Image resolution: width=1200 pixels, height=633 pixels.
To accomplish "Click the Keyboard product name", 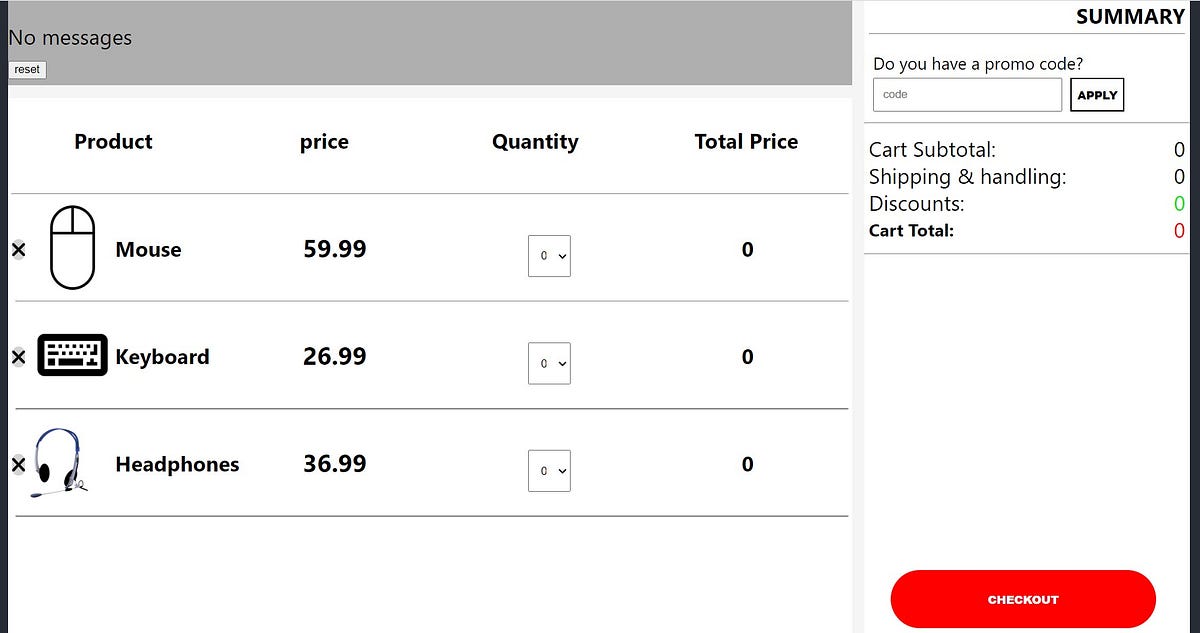I will 162,357.
